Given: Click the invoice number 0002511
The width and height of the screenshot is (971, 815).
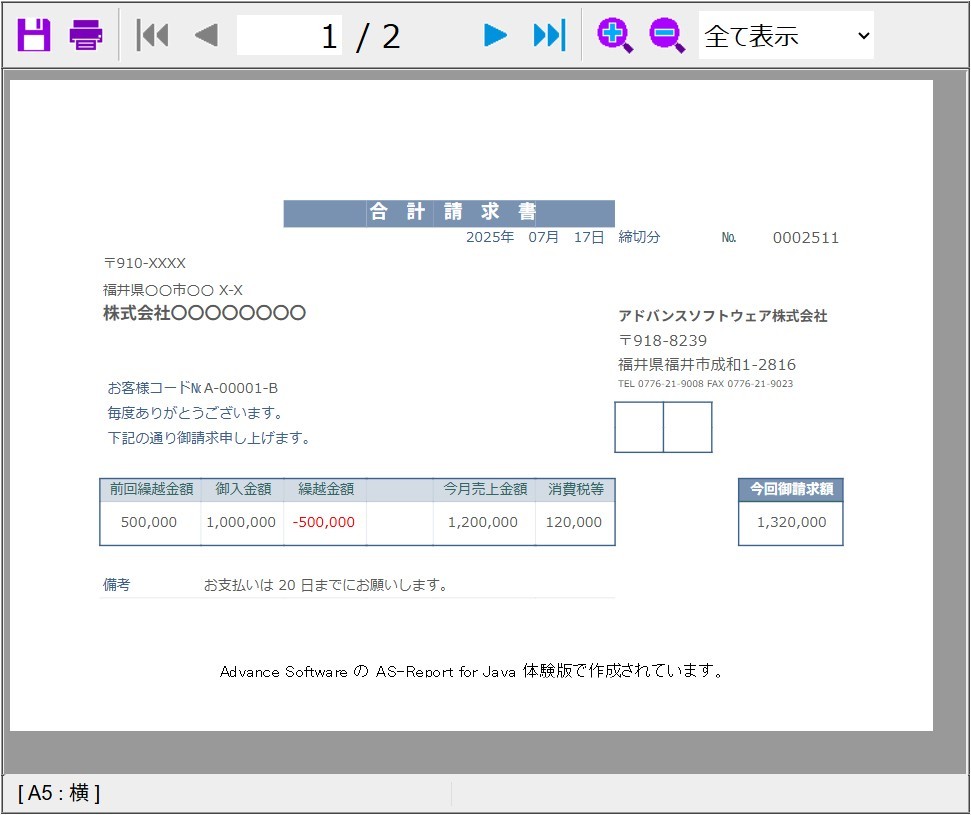Looking at the screenshot, I should (x=805, y=238).
